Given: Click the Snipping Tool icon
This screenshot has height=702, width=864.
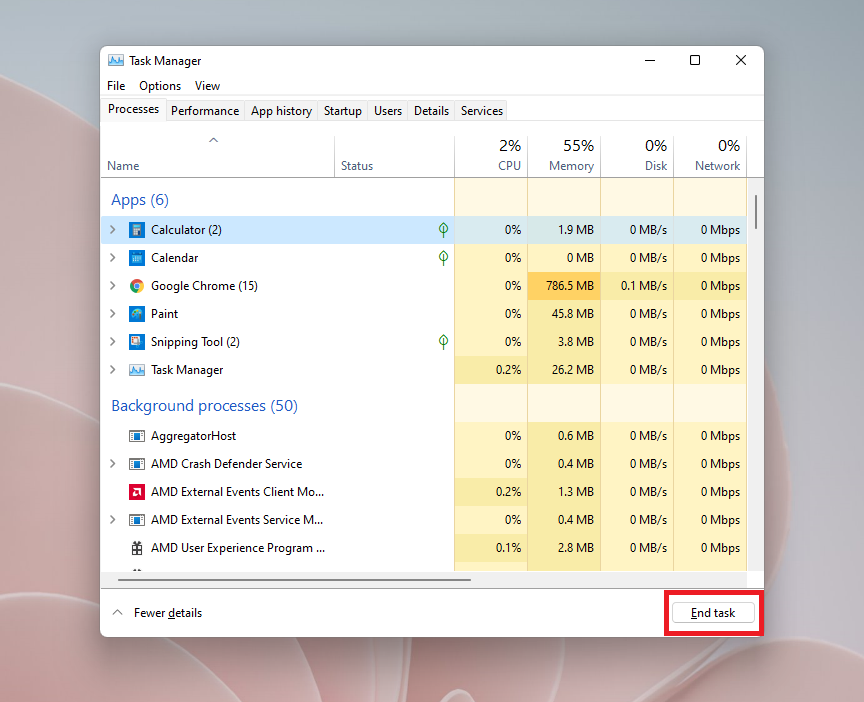Looking at the screenshot, I should click(x=137, y=342).
